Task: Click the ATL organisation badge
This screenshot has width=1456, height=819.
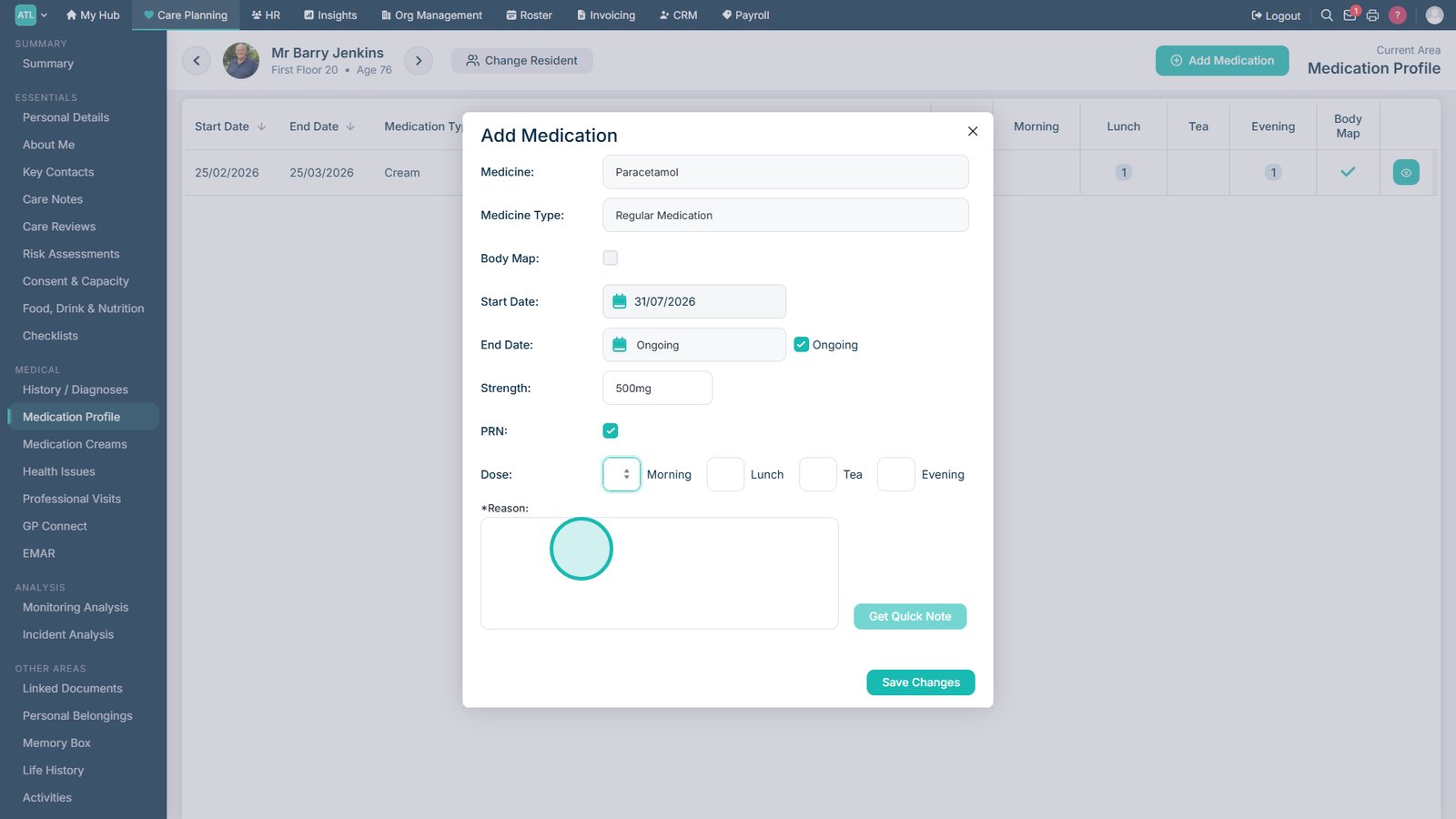Action: [25, 15]
